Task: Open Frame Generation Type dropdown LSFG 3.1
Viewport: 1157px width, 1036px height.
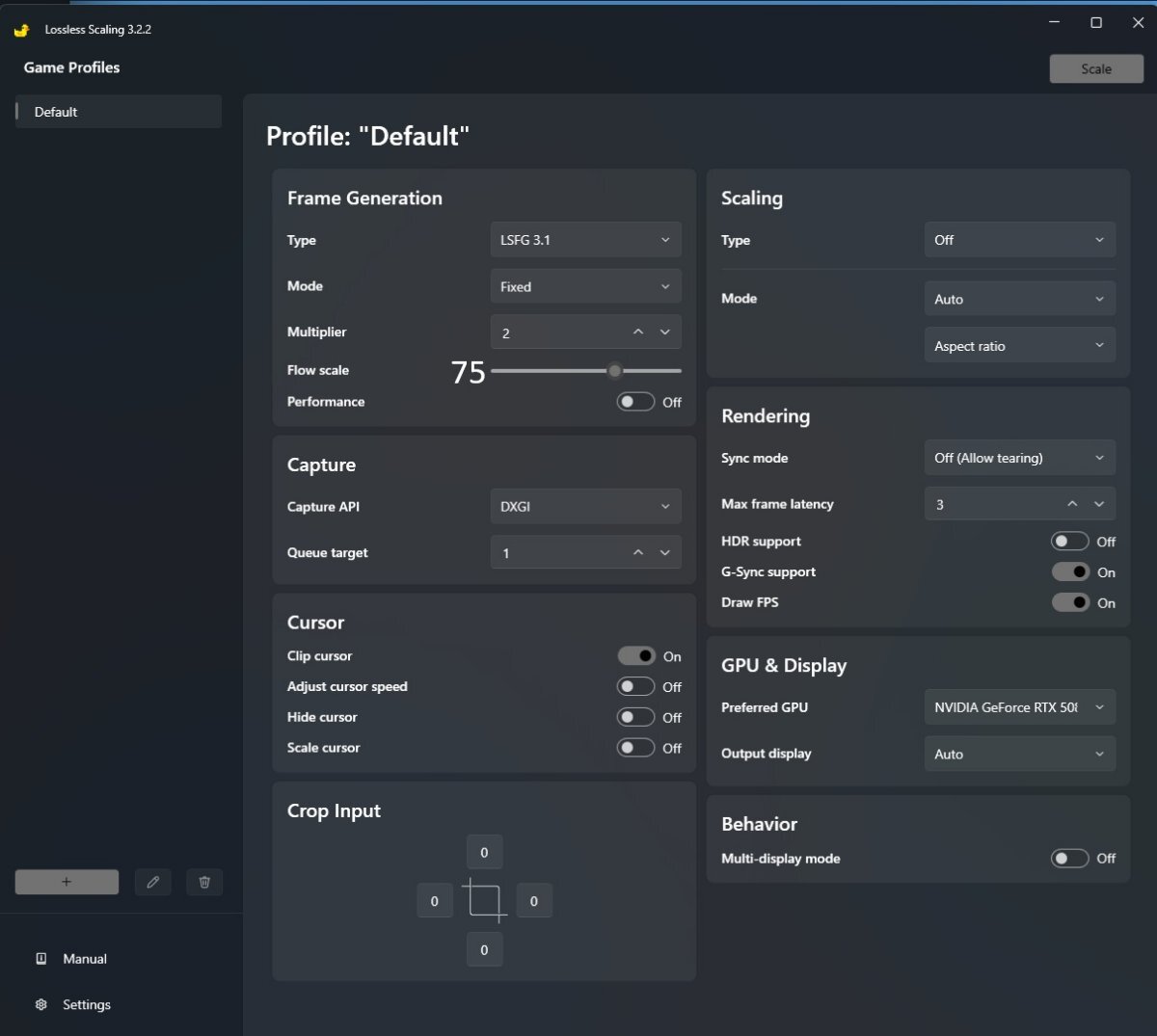Action: coord(585,240)
